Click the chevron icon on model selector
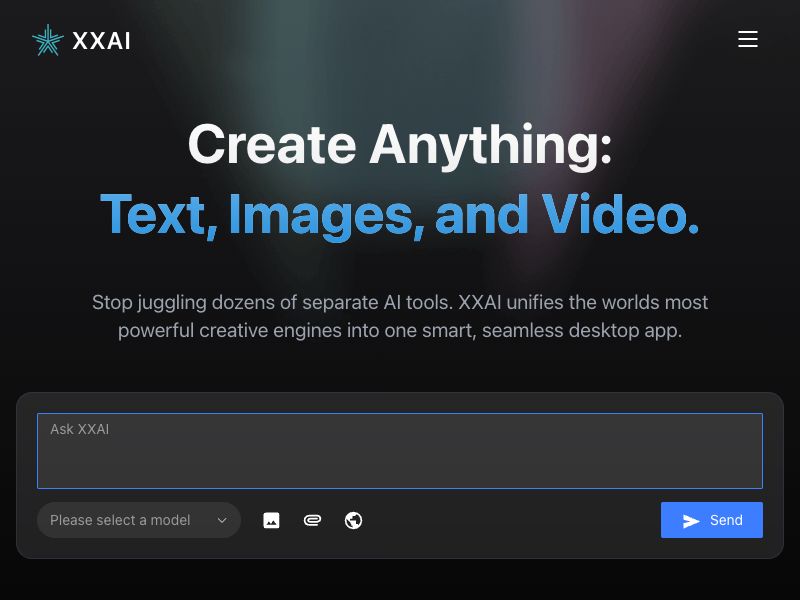The height and width of the screenshot is (600, 800). (222, 520)
